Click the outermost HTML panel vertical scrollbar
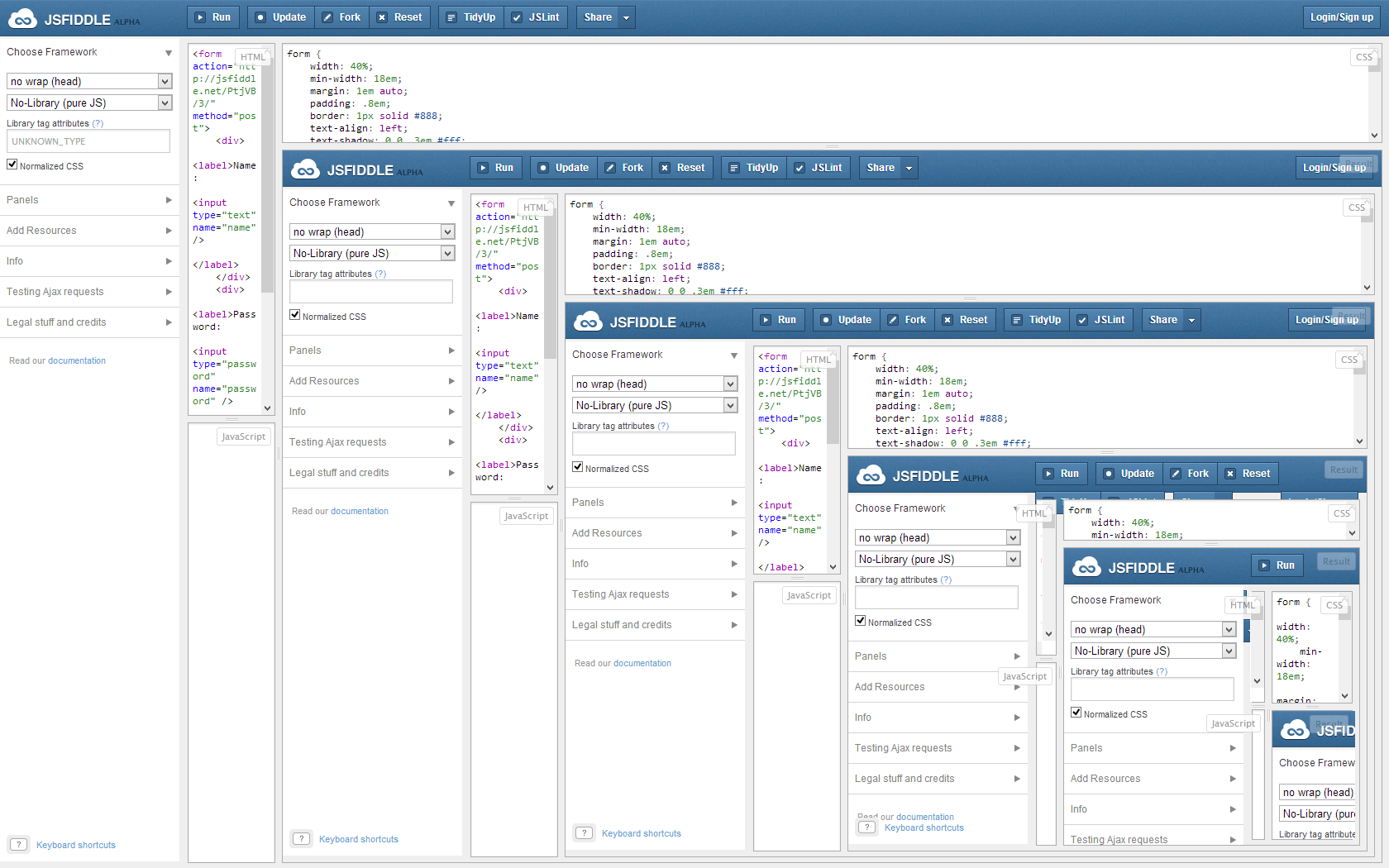The height and width of the screenshot is (868, 1389). pos(267,230)
